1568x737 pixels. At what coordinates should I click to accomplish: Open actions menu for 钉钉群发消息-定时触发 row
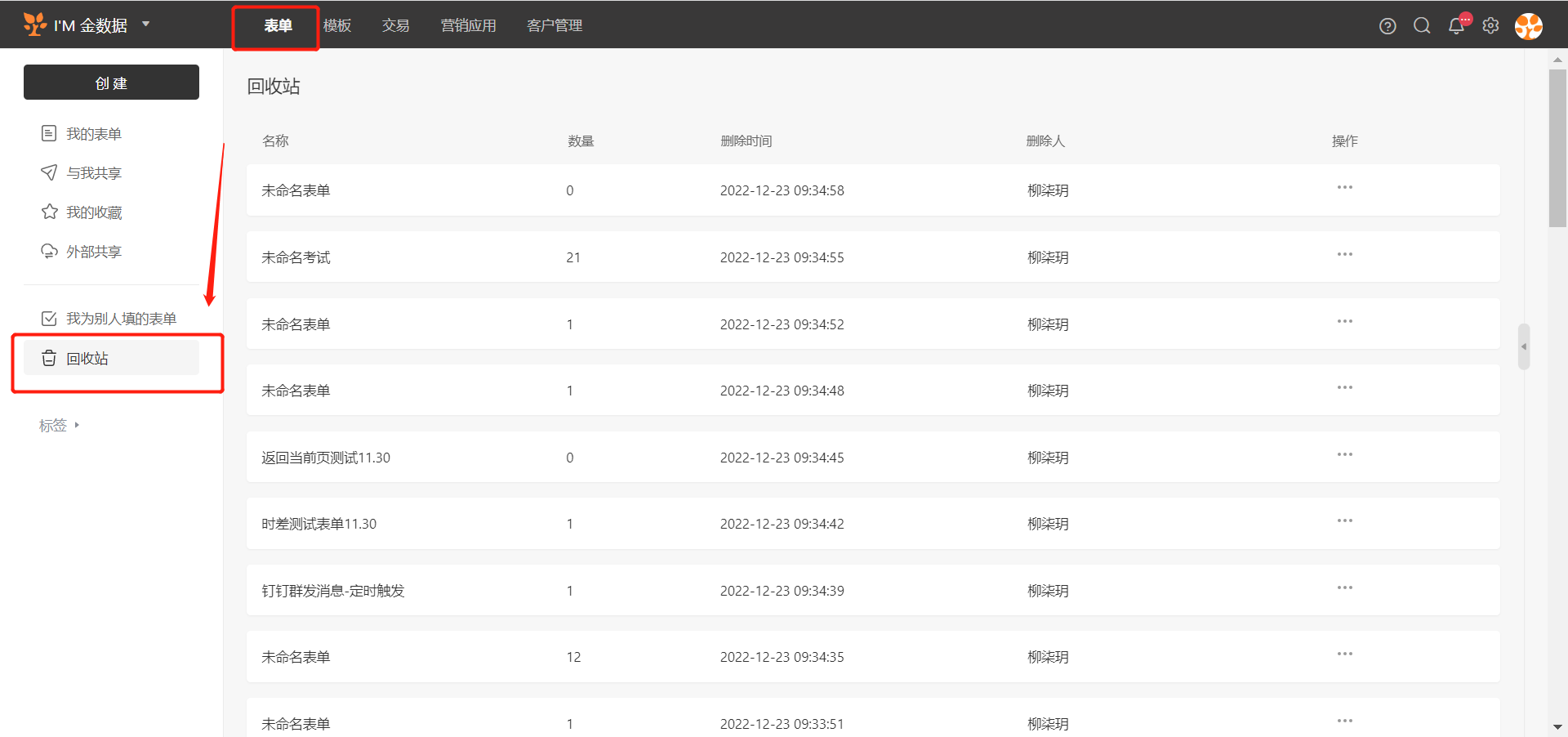tap(1344, 588)
